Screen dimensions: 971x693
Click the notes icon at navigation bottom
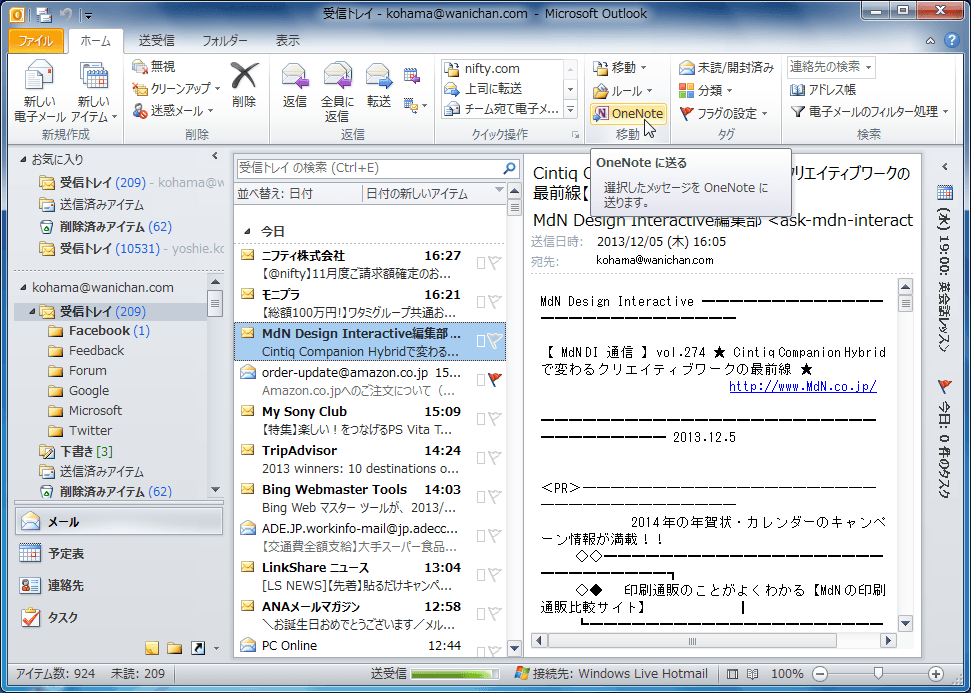coord(152,648)
